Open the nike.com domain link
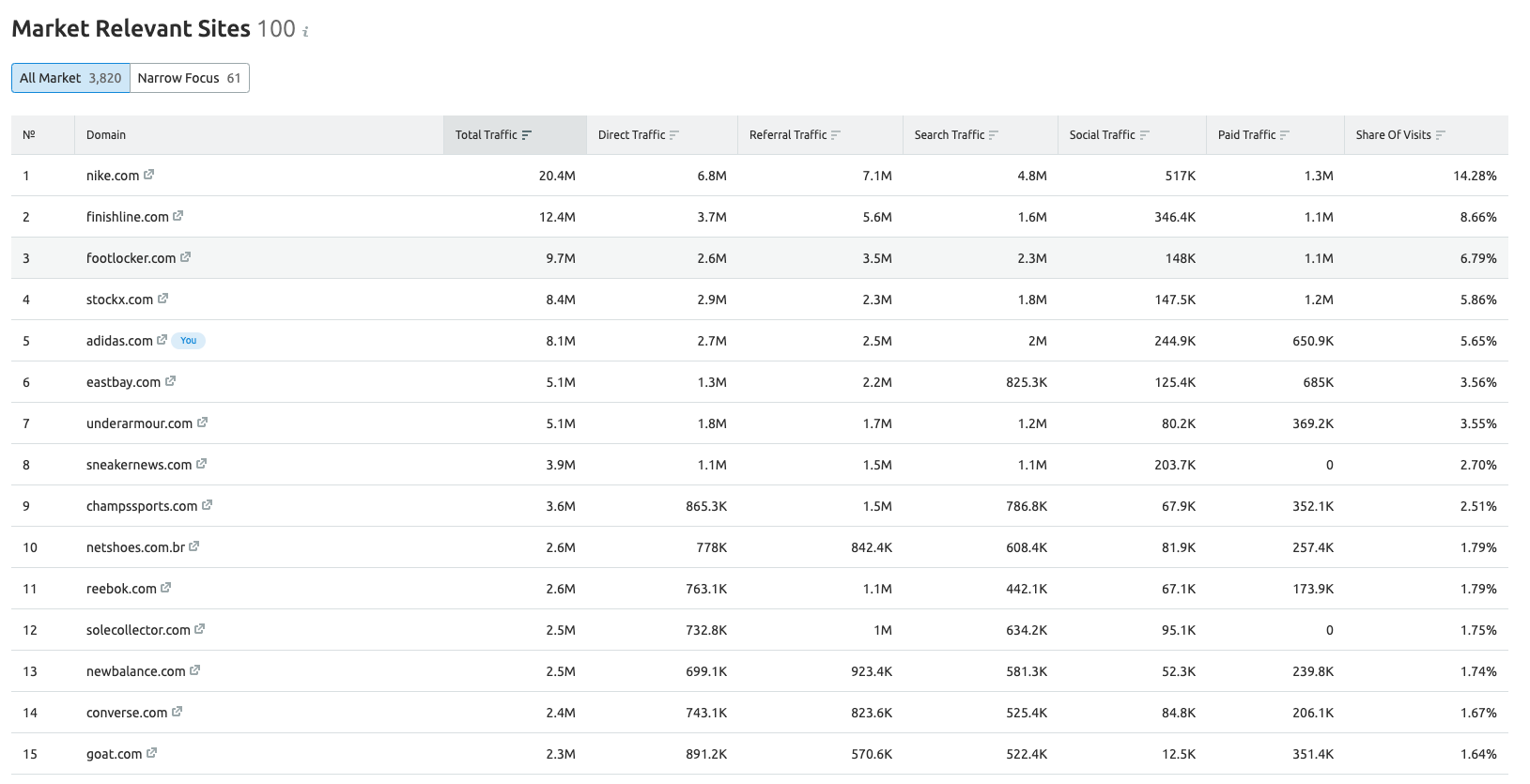The height and width of the screenshot is (784, 1530). [113, 176]
